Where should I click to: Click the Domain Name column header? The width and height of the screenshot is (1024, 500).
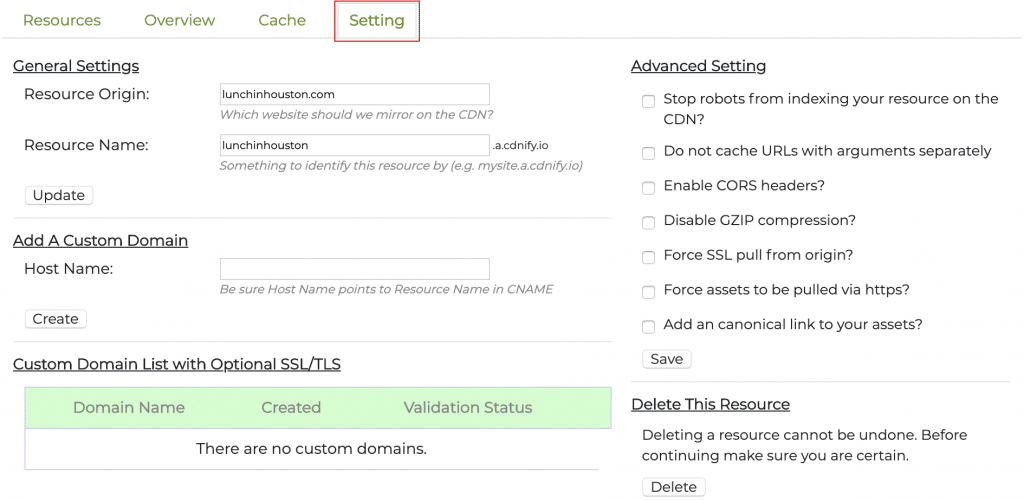point(129,408)
